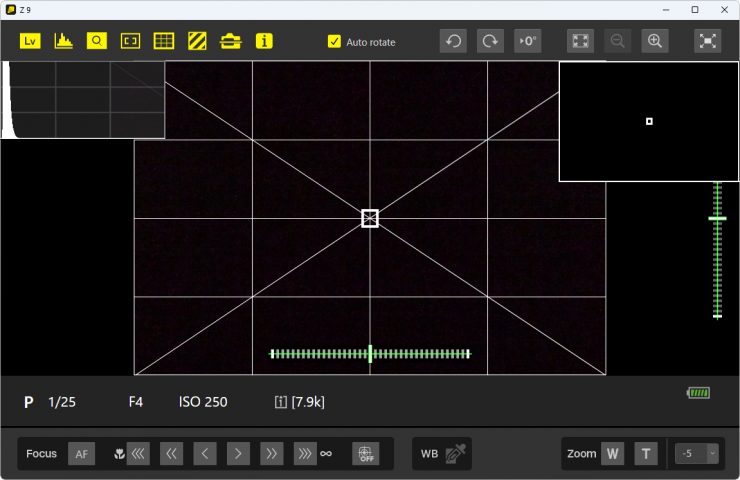Uncheck the Auto rotate checkbox
740x480 pixels.
(x=335, y=42)
